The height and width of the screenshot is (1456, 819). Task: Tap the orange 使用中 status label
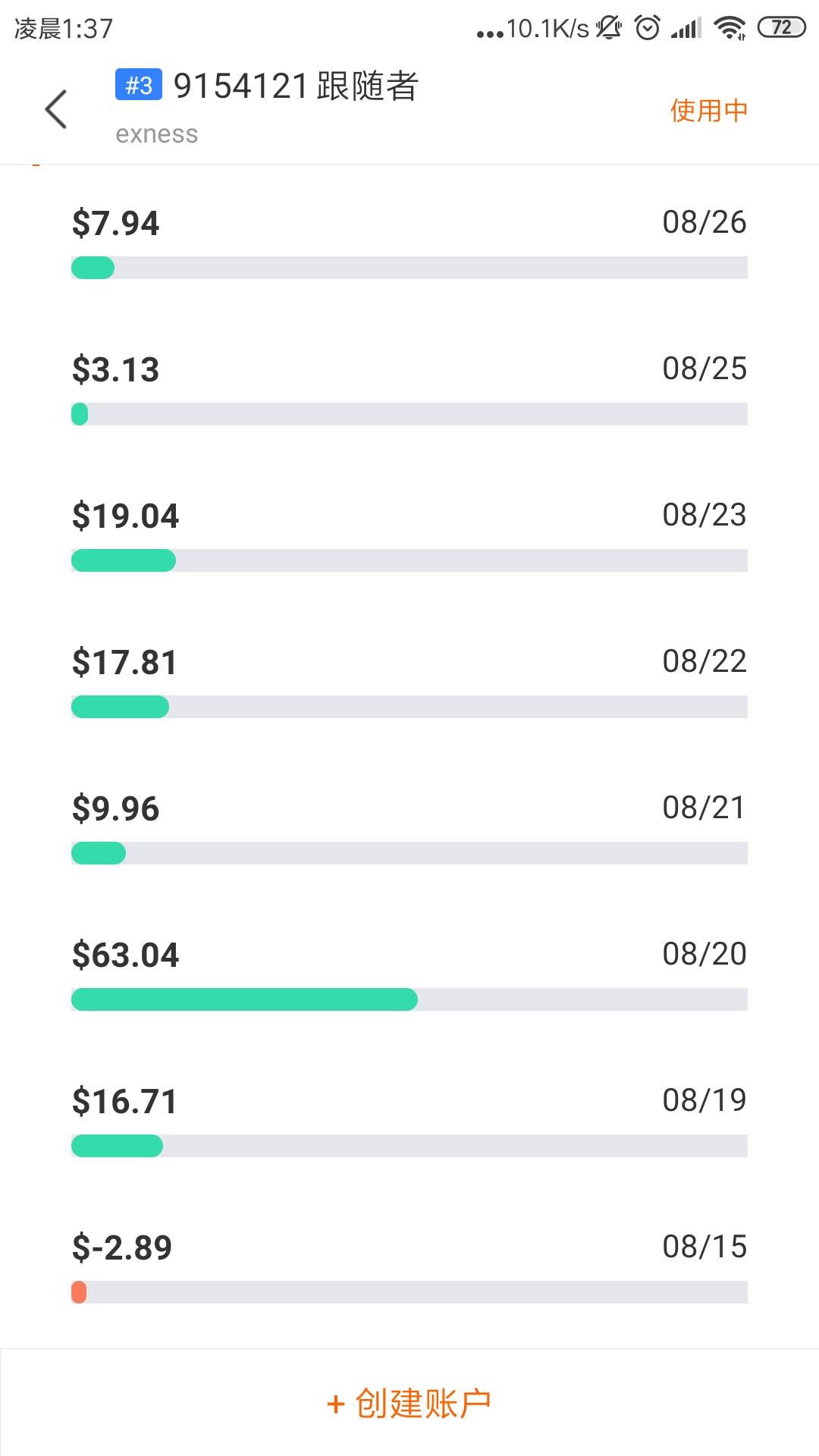coord(708,111)
